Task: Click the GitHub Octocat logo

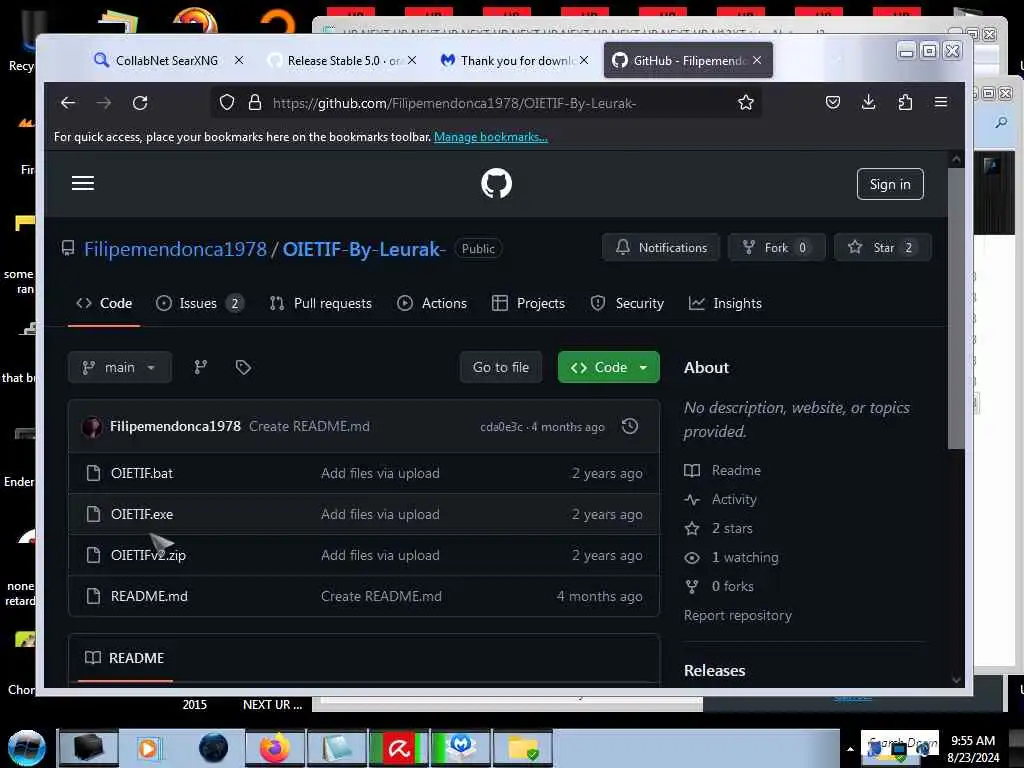Action: [x=496, y=184]
